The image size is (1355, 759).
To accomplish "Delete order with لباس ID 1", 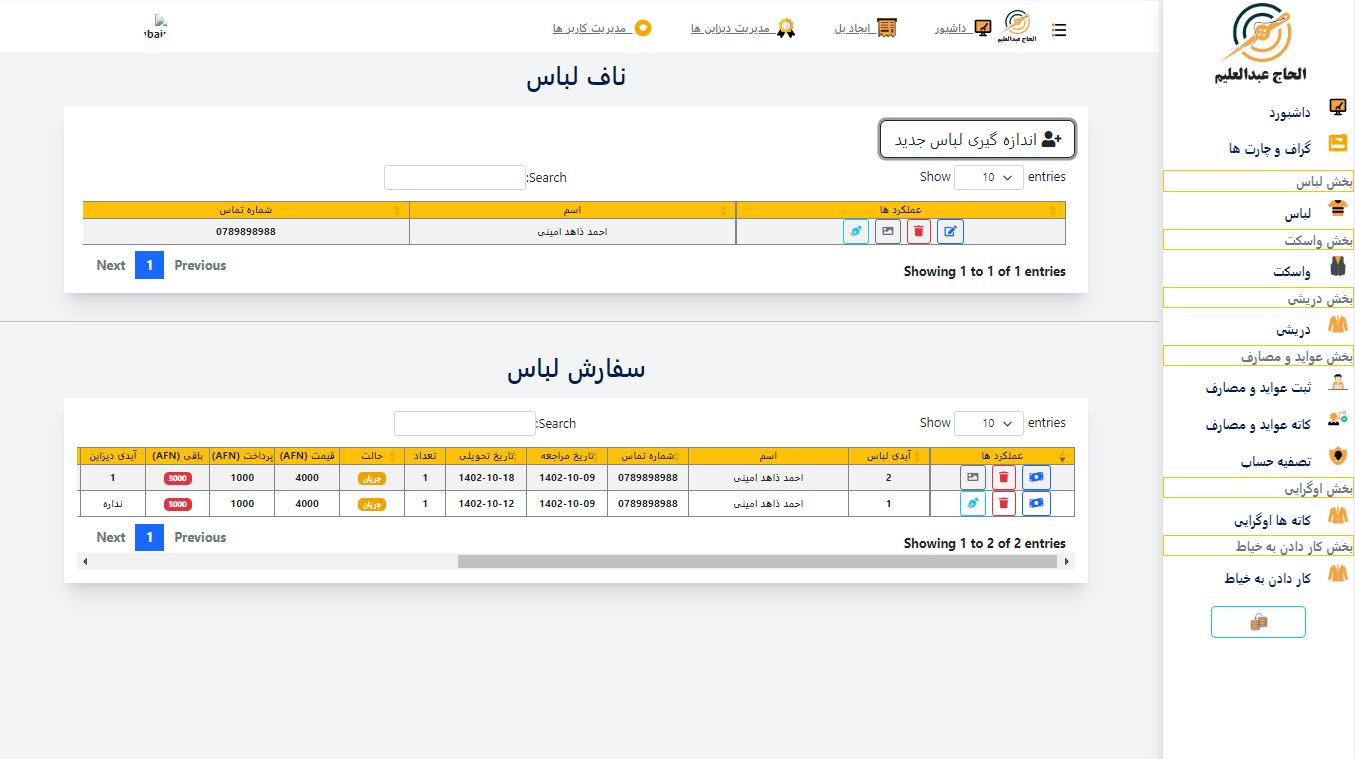I will coord(1004,504).
